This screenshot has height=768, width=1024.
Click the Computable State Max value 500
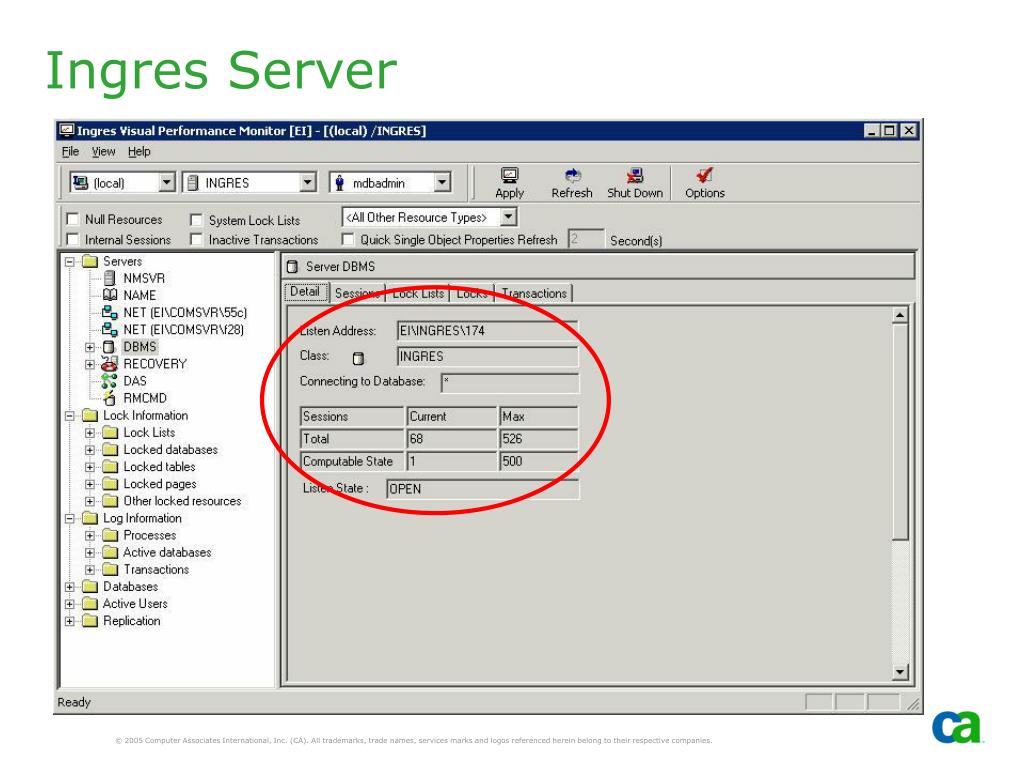coord(539,461)
